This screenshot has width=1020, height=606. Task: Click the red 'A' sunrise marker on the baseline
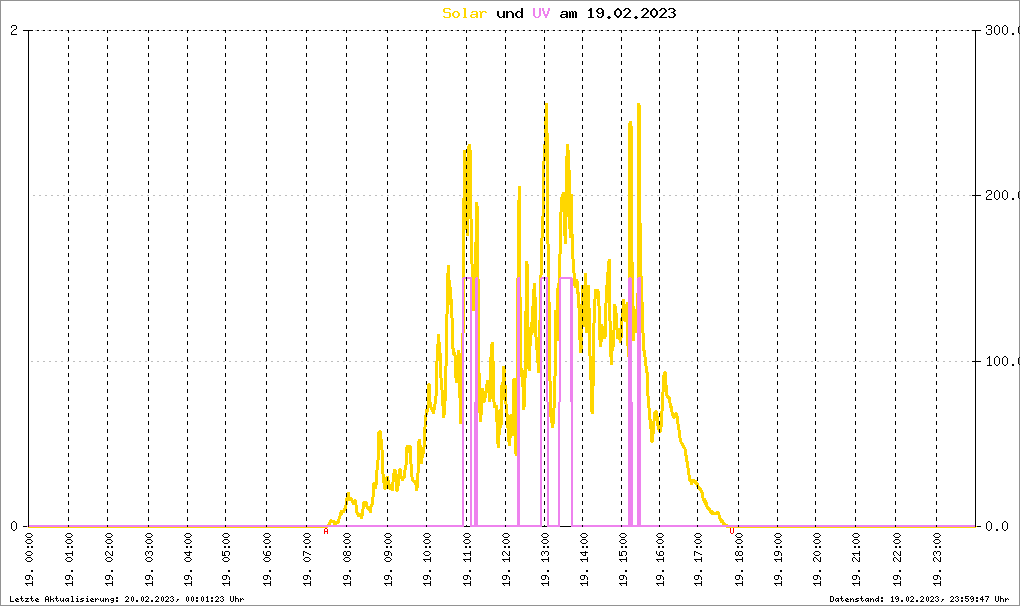[x=326, y=531]
